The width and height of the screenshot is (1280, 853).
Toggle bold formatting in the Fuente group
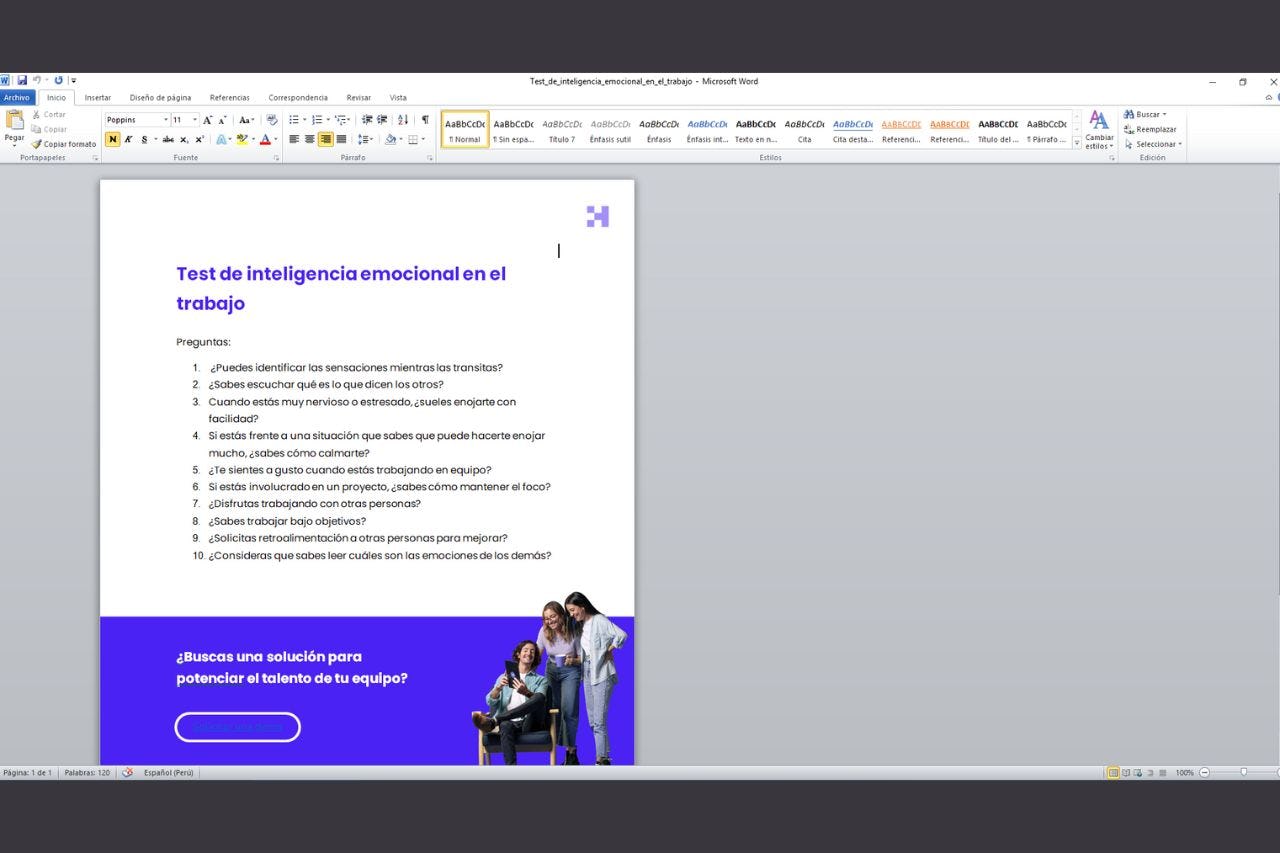point(112,139)
